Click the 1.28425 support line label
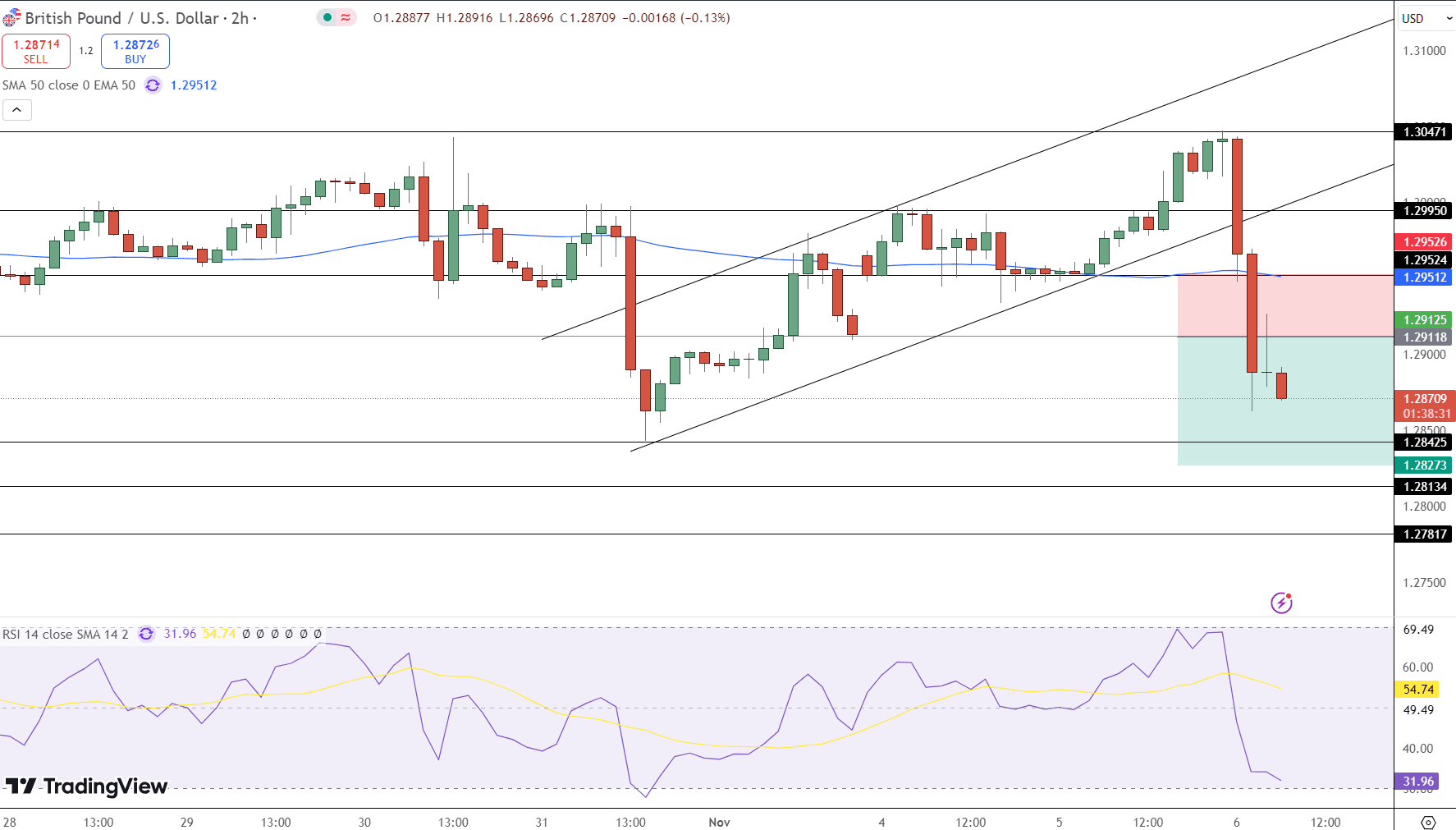Image resolution: width=1456 pixels, height=830 pixels. pos(1424,443)
